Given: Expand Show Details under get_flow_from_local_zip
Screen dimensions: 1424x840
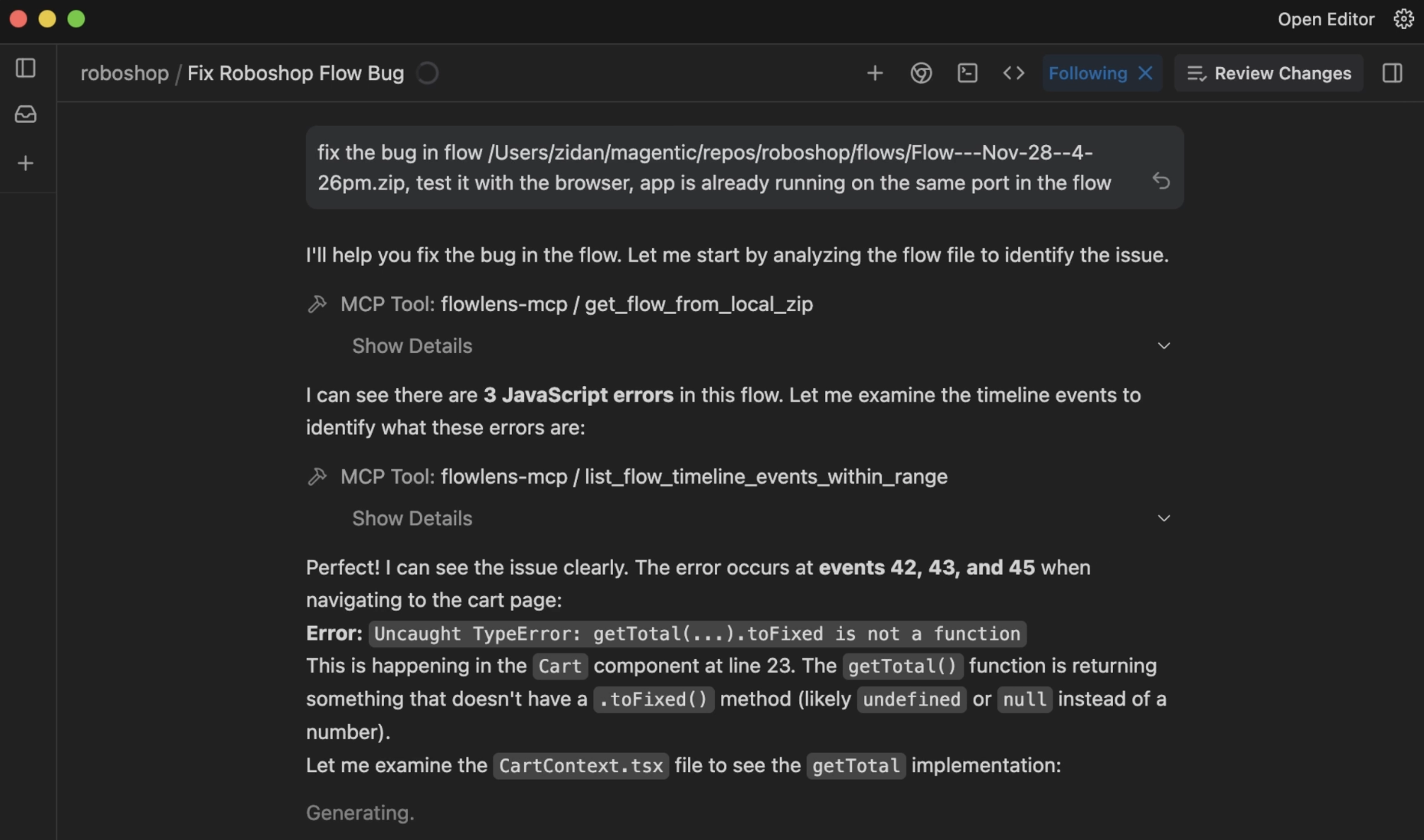Looking at the screenshot, I should [412, 346].
